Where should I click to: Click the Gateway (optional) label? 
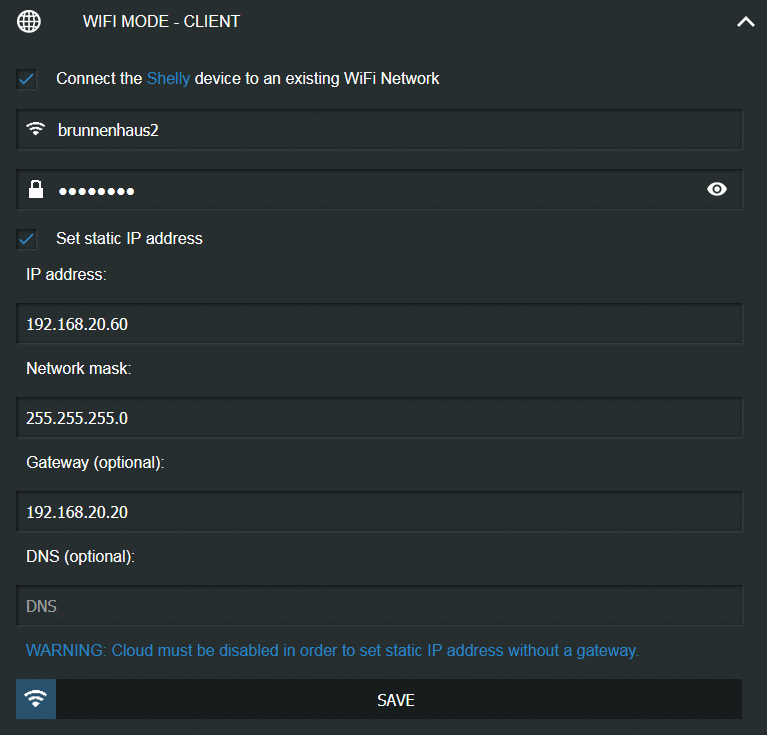coord(95,463)
